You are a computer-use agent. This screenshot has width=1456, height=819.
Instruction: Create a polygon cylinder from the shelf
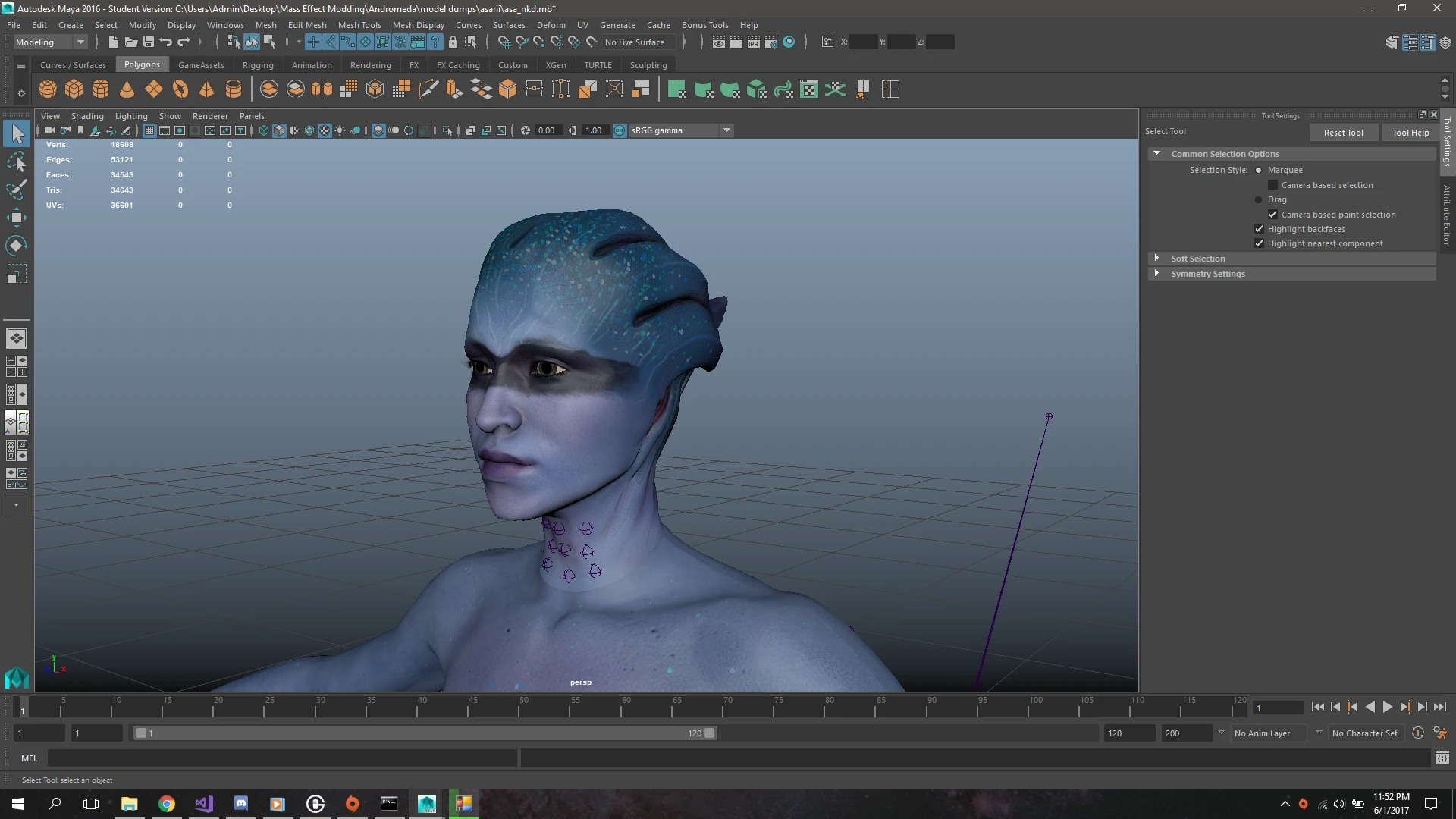tap(101, 89)
